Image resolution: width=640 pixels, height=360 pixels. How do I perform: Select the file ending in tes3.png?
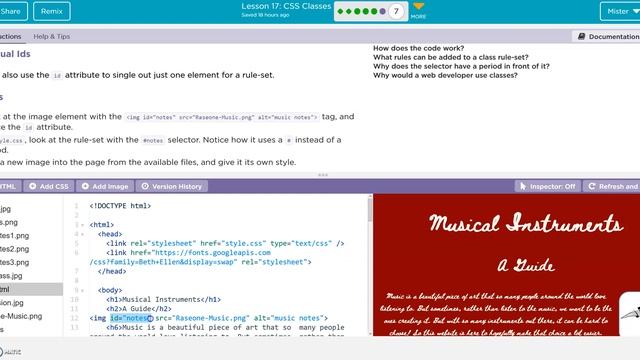(15, 262)
